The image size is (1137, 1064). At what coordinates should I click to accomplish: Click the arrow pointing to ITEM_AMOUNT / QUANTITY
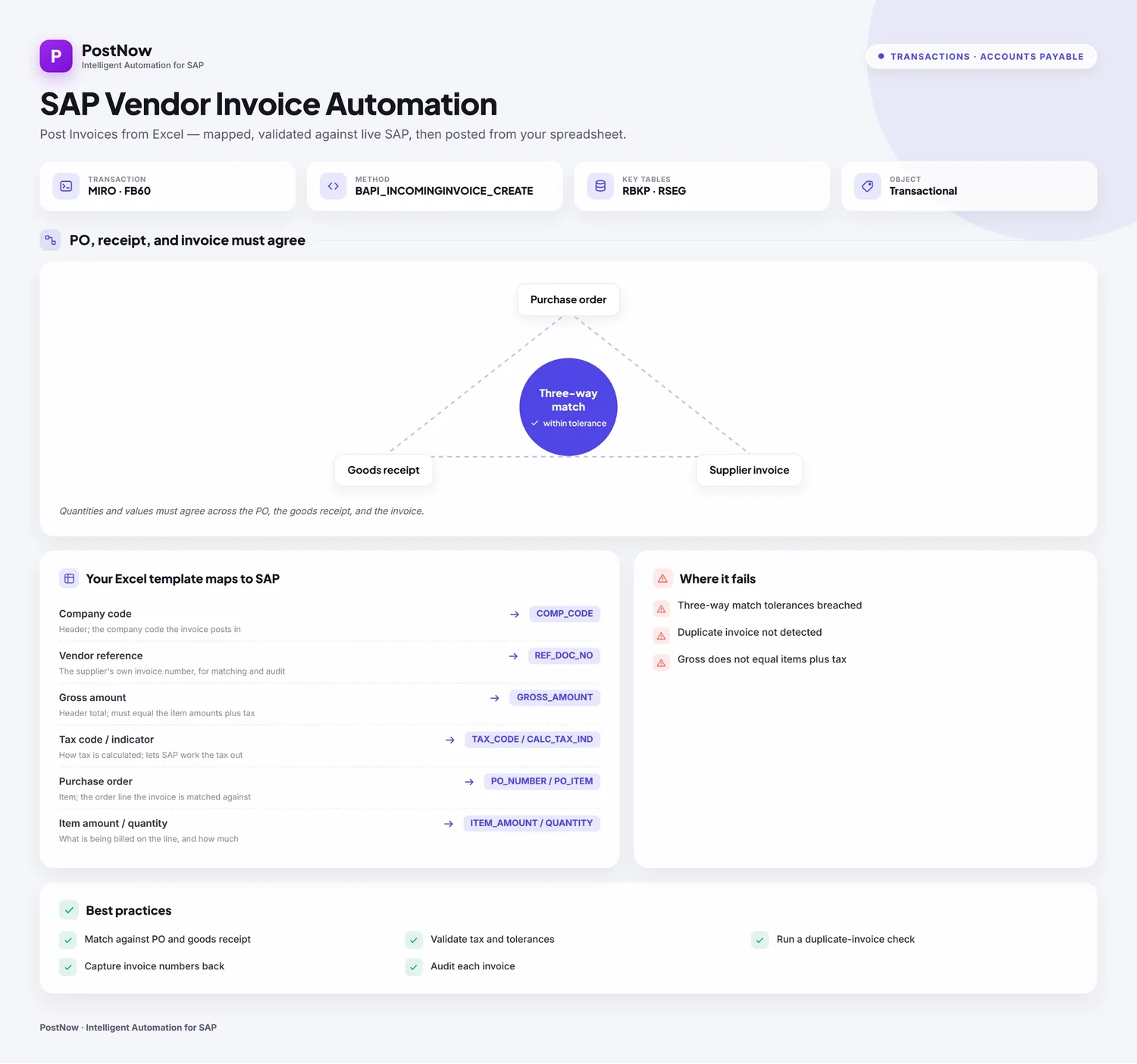click(449, 824)
